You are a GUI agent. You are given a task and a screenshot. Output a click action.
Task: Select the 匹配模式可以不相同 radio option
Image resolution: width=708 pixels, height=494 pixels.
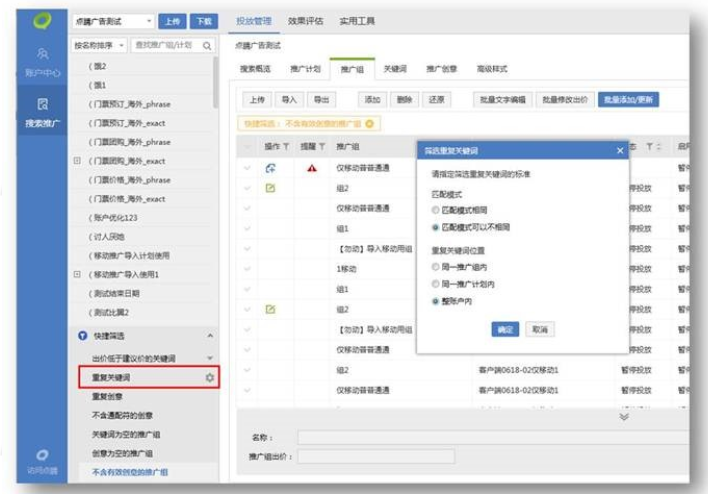435,227
